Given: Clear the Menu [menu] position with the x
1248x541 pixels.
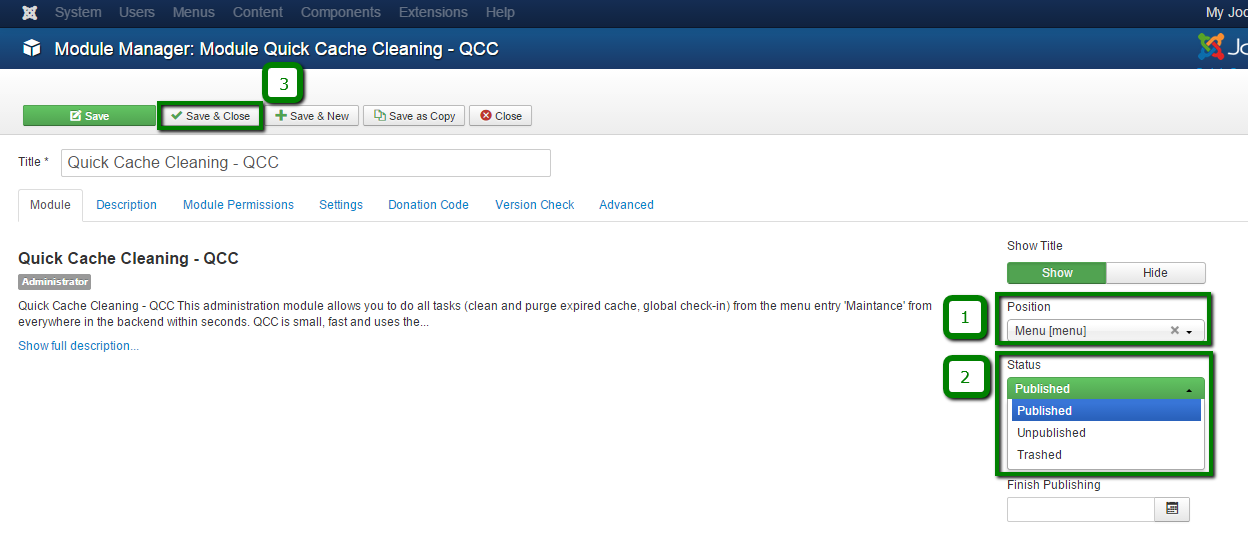Looking at the screenshot, I should point(1174,331).
